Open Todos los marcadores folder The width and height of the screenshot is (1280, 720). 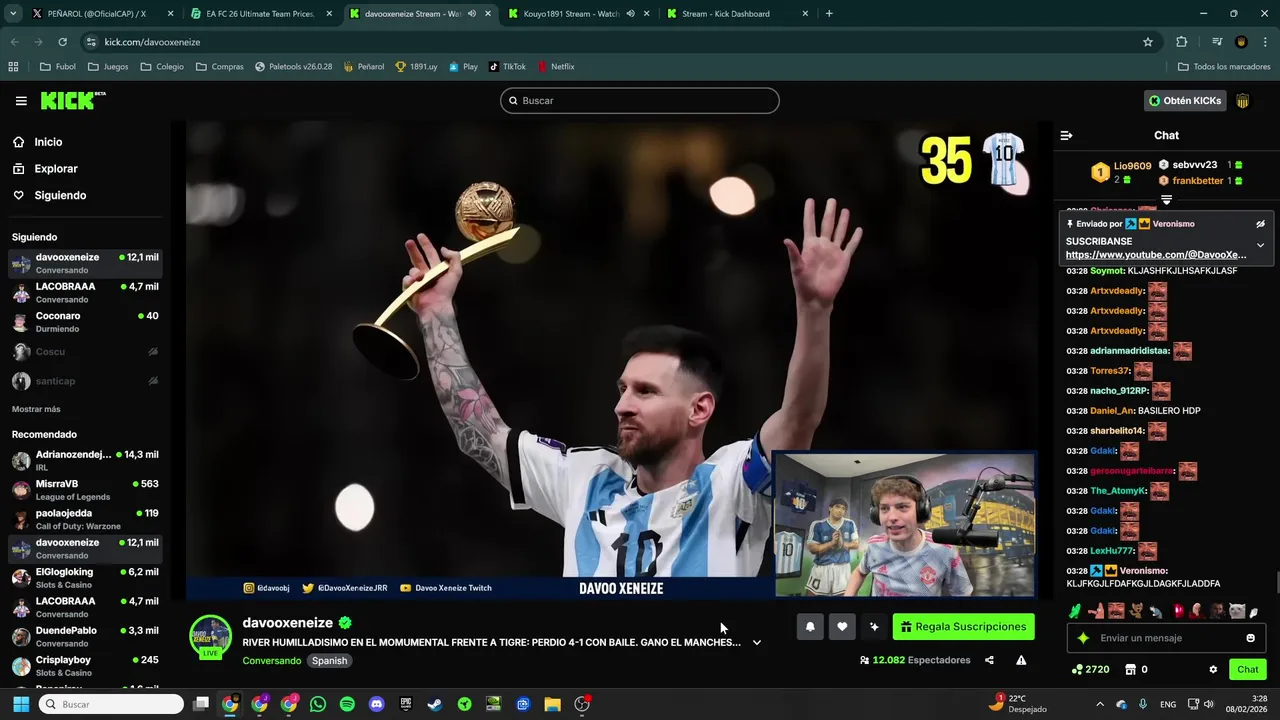point(1224,67)
